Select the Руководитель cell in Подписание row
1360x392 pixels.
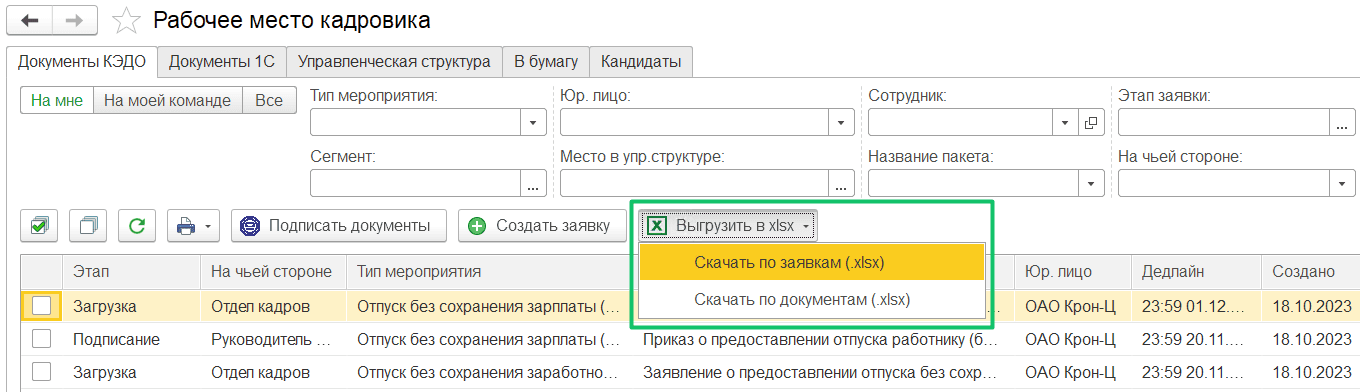(x=273, y=339)
